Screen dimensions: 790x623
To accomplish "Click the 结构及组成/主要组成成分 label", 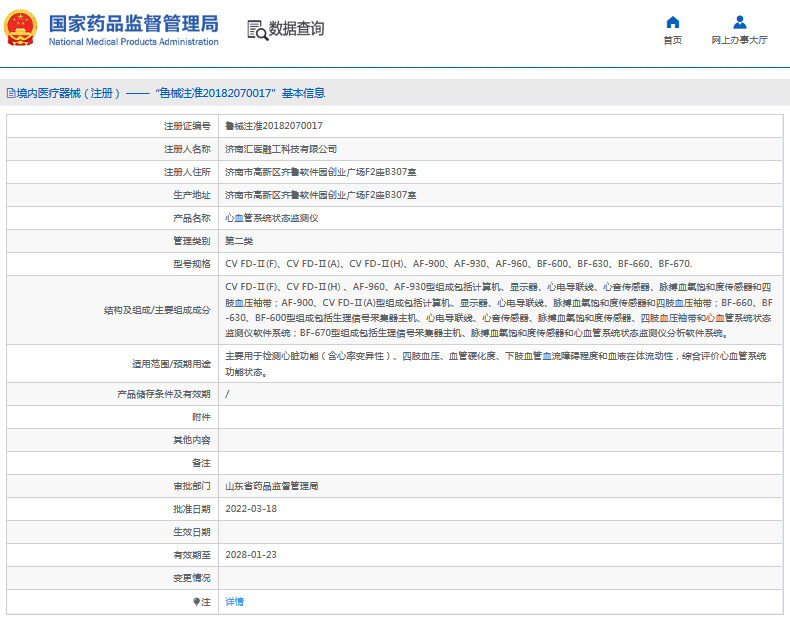I will 157,310.
